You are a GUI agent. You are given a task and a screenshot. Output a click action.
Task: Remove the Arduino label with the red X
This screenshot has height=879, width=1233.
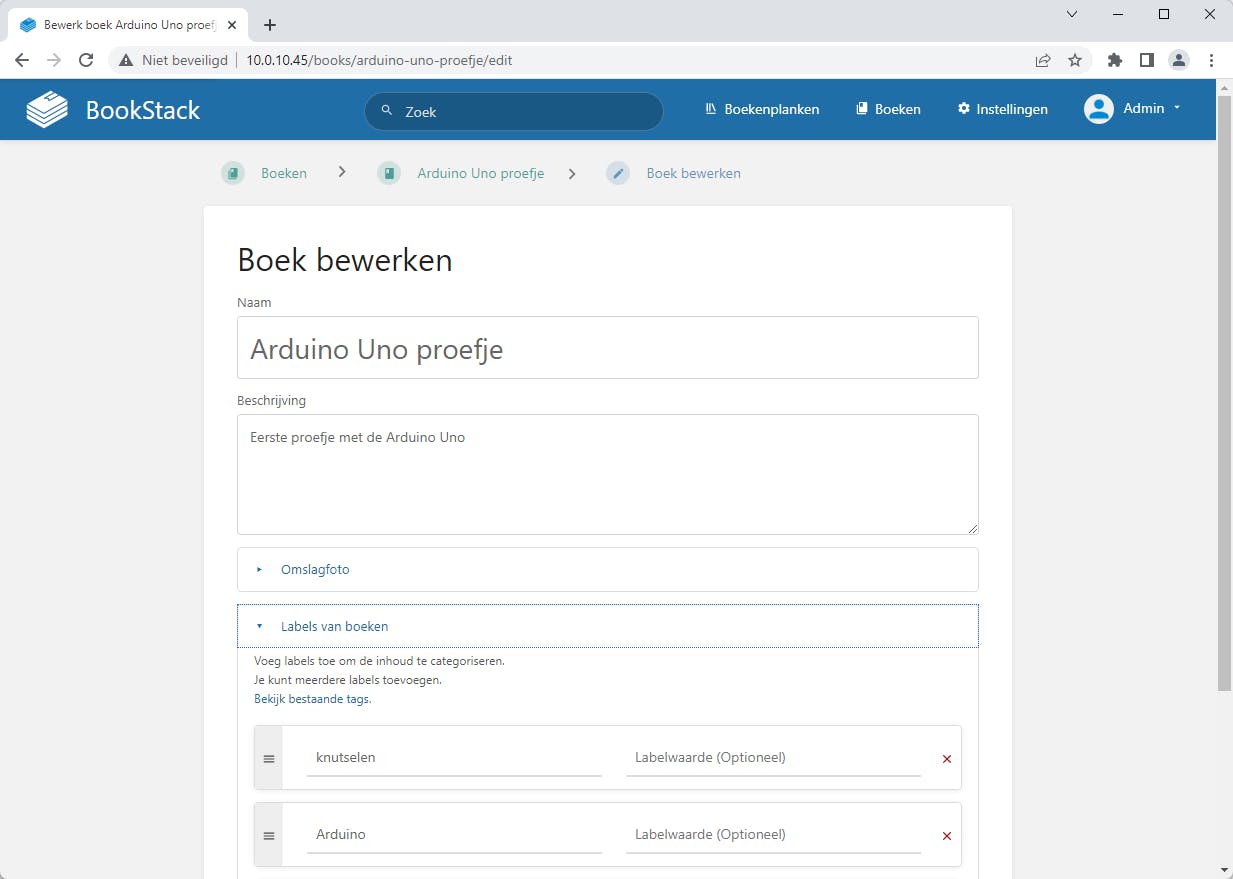coord(946,835)
